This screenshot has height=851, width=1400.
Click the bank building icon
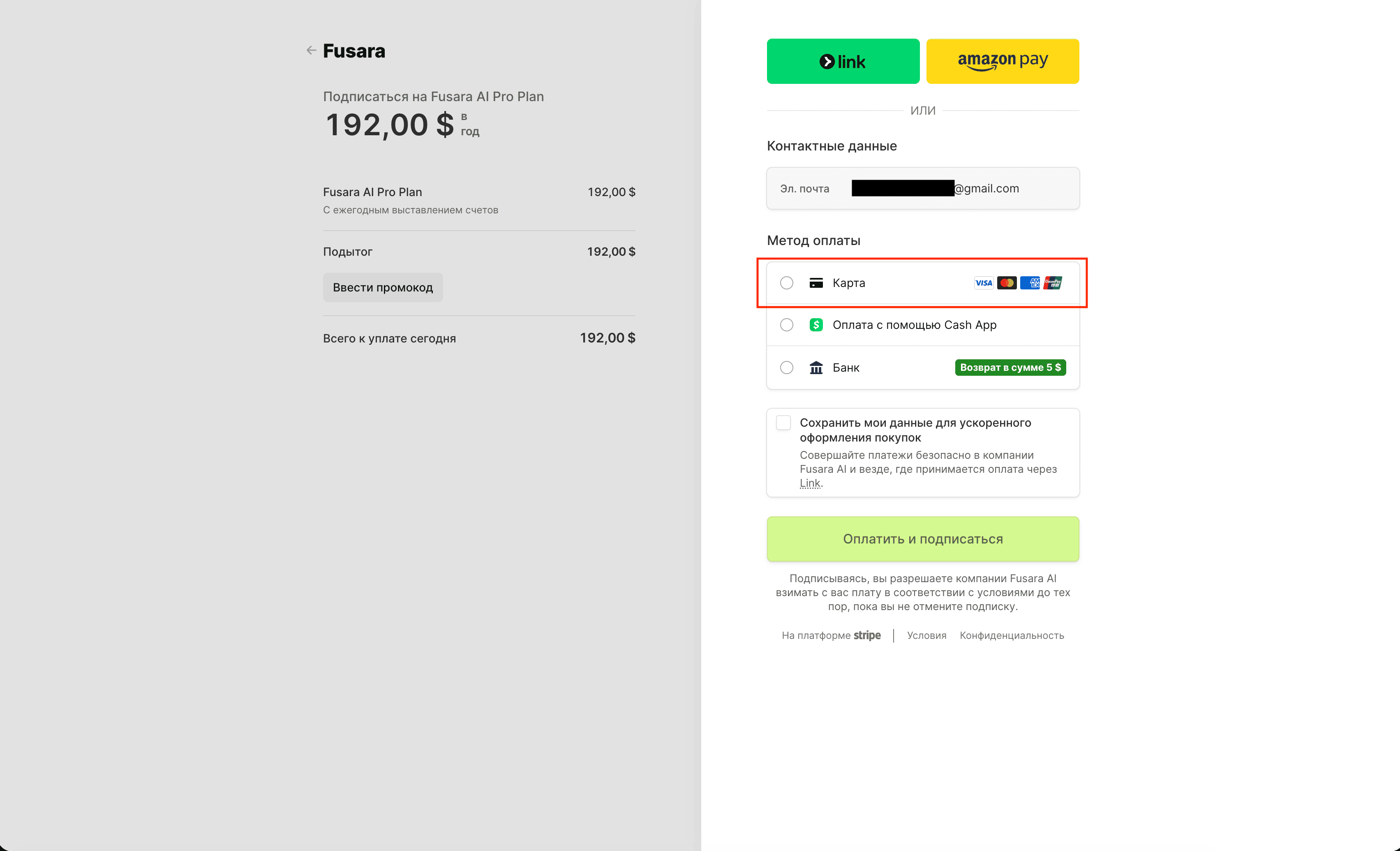(816, 368)
